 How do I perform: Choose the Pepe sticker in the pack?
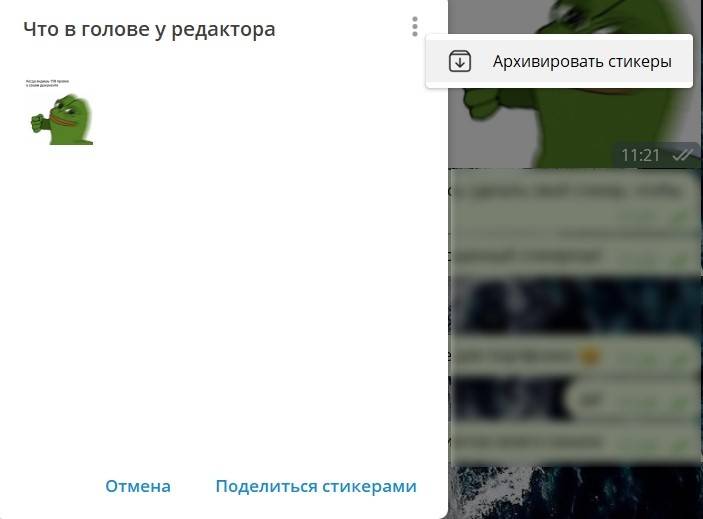(x=59, y=119)
